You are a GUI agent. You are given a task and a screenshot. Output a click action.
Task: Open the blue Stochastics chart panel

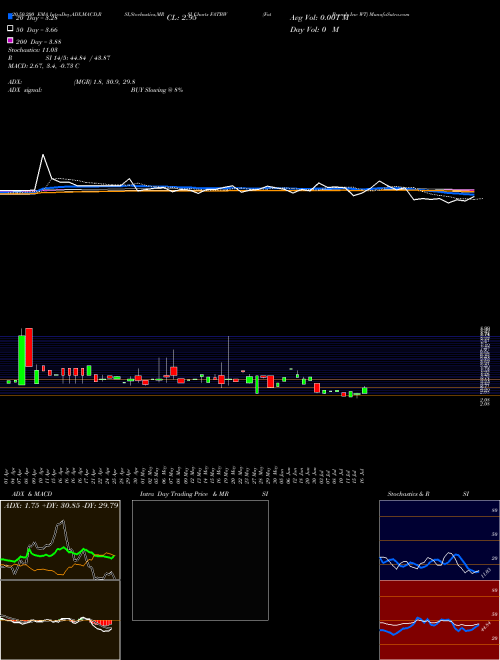[439, 540]
